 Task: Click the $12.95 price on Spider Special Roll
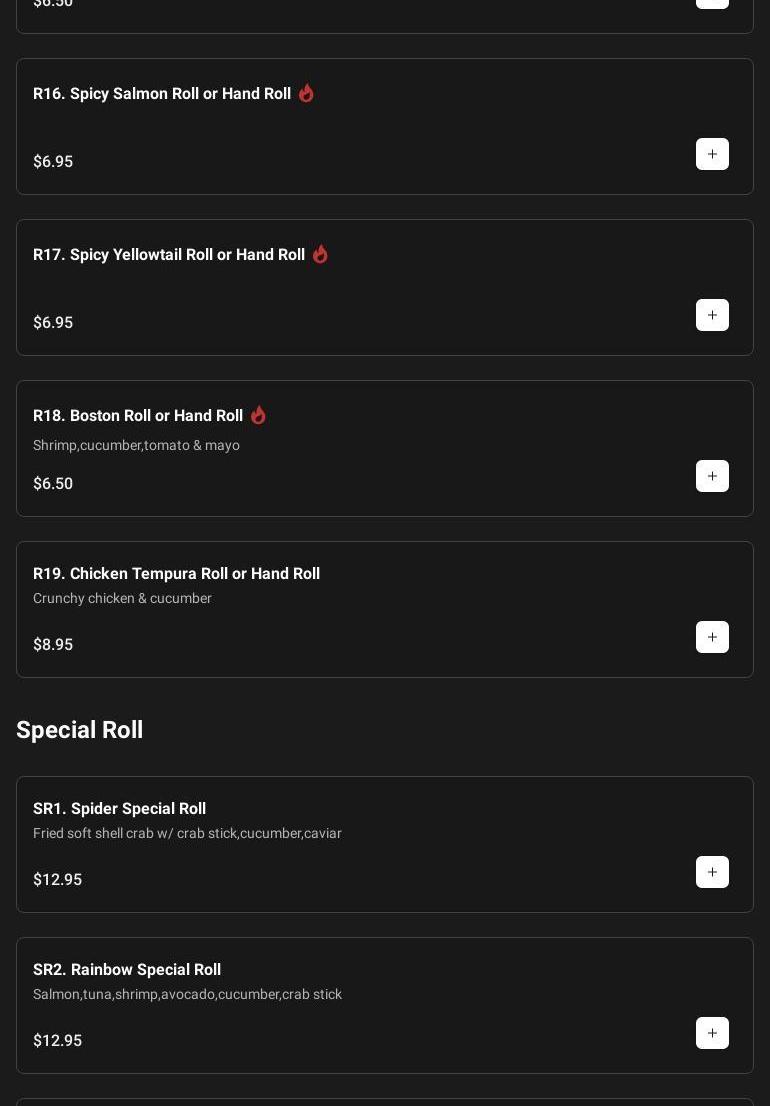point(57,880)
